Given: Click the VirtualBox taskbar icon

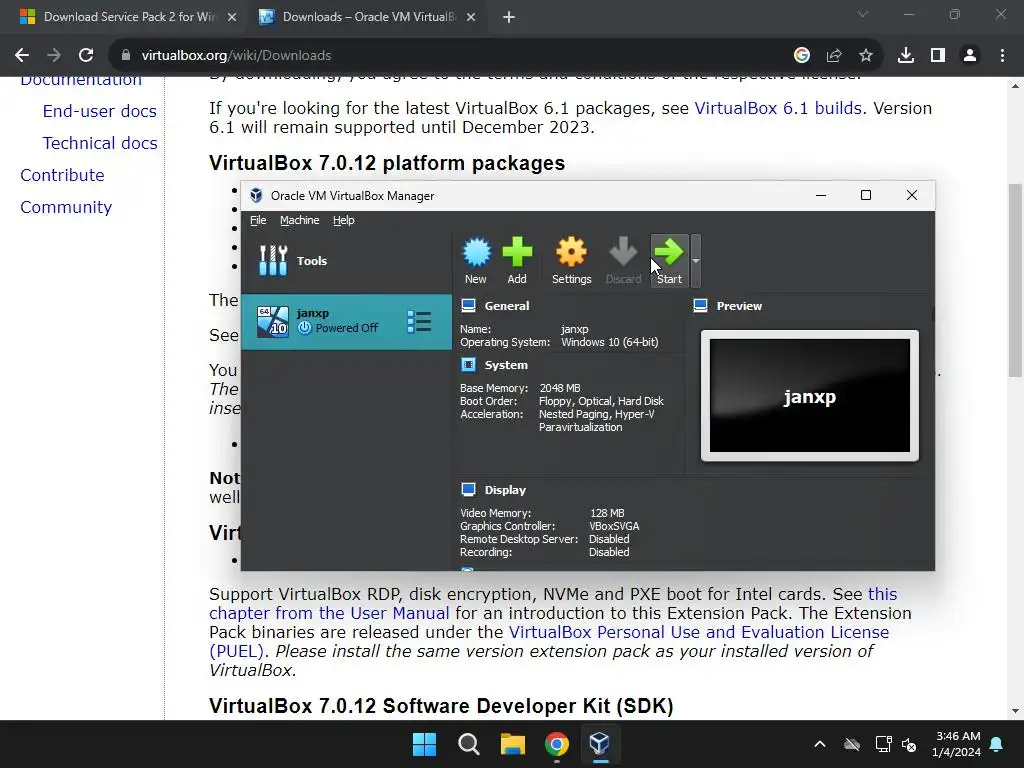Looking at the screenshot, I should pyautogui.click(x=600, y=744).
